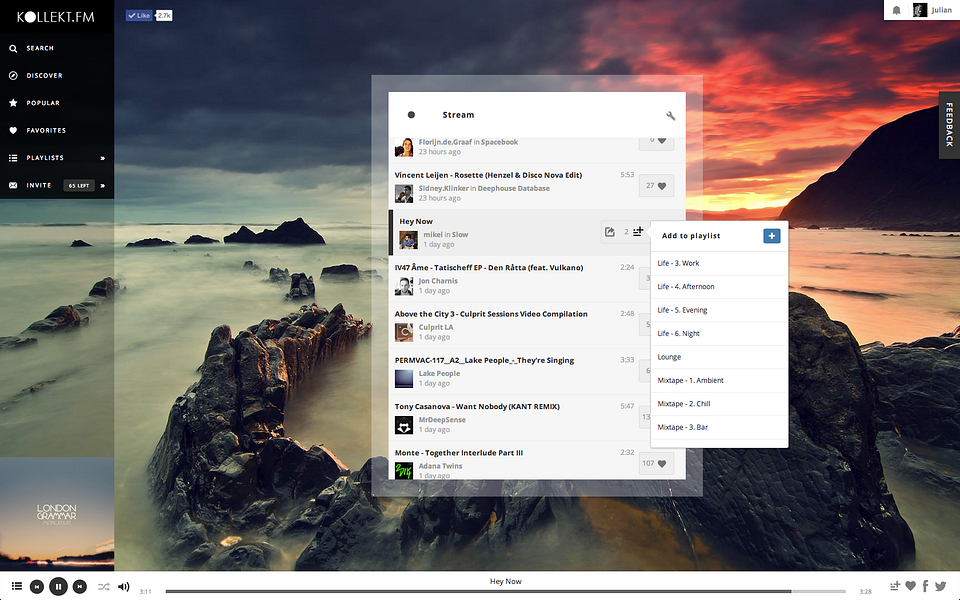The height and width of the screenshot is (600, 960).
Task: Share the Hey Now track
Action: [610, 232]
